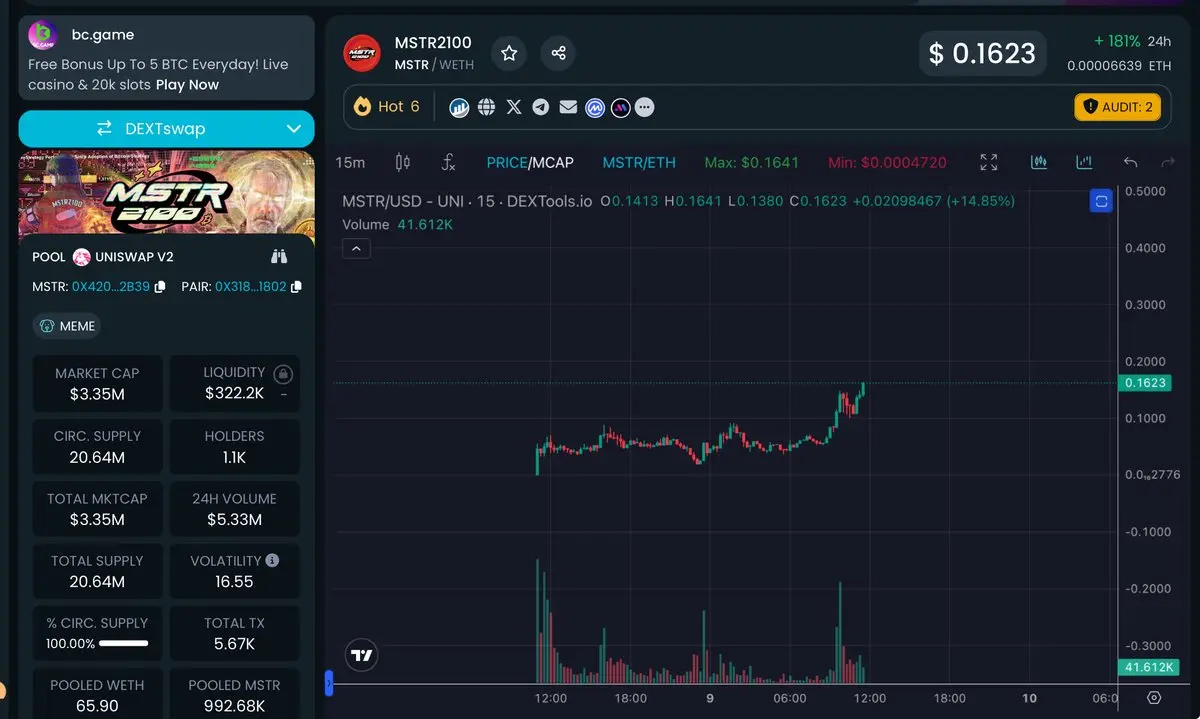Open the website globe icon
The height and width of the screenshot is (719, 1200).
coord(487,107)
